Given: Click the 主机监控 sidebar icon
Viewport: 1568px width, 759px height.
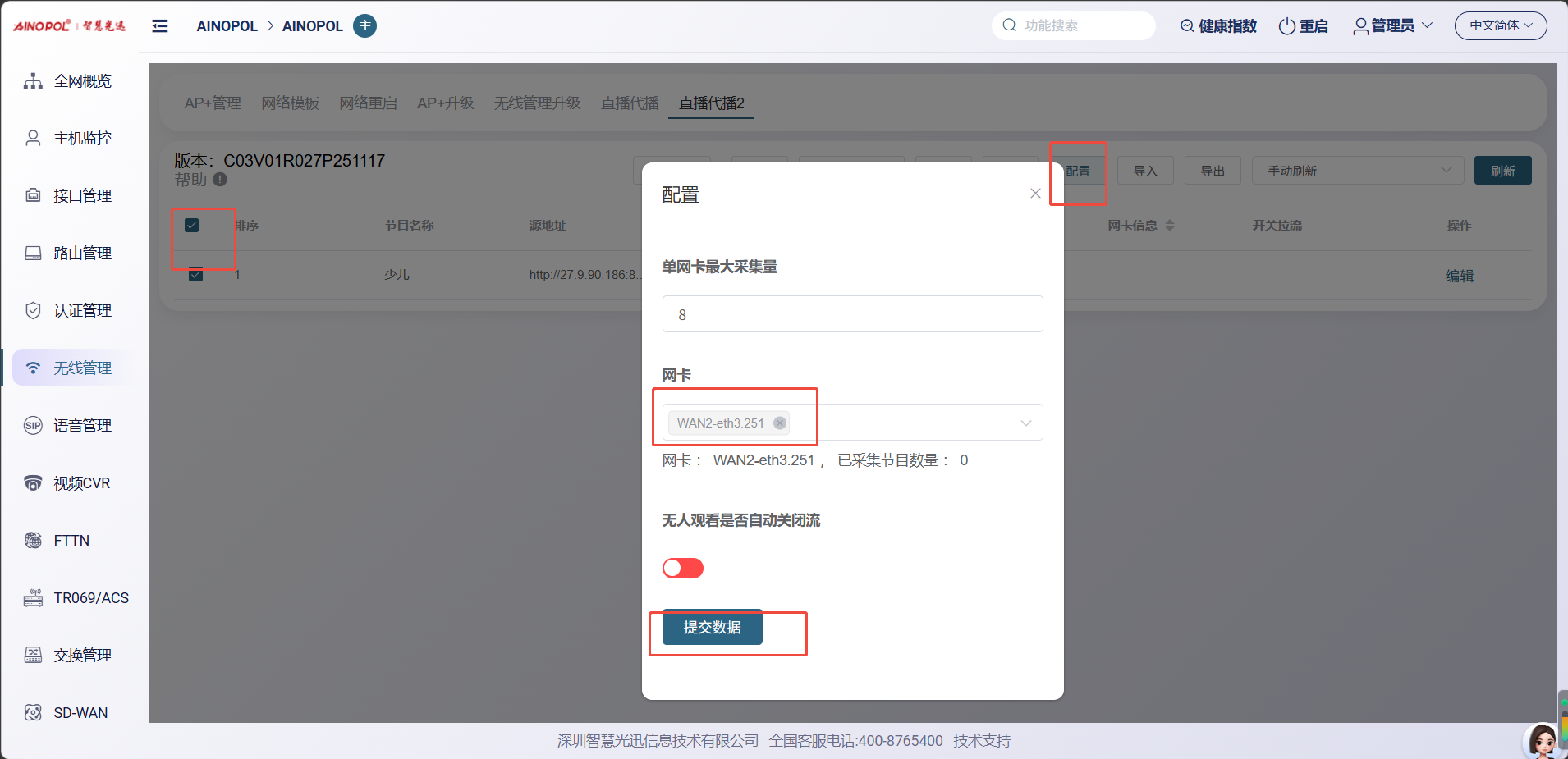Looking at the screenshot, I should (33, 139).
